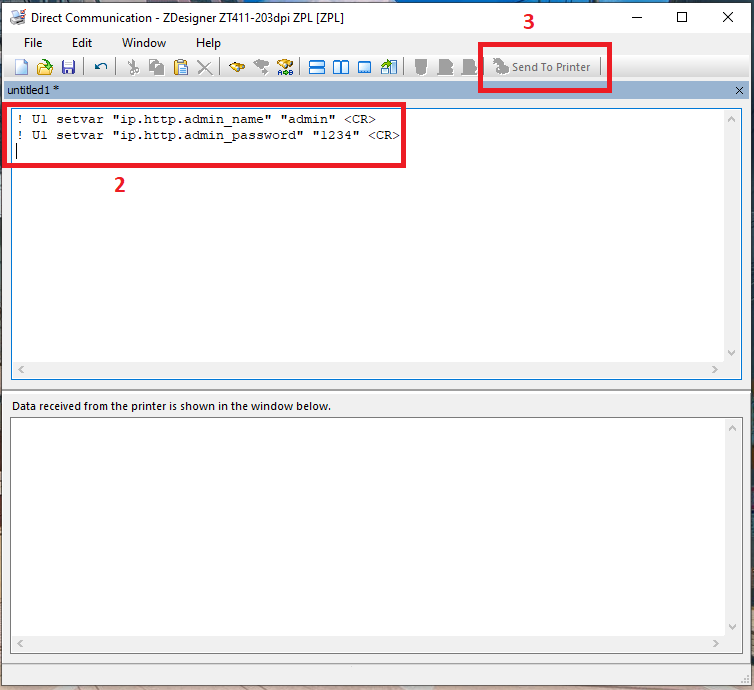Open the Window menu
The image size is (754, 690).
[x=144, y=43]
